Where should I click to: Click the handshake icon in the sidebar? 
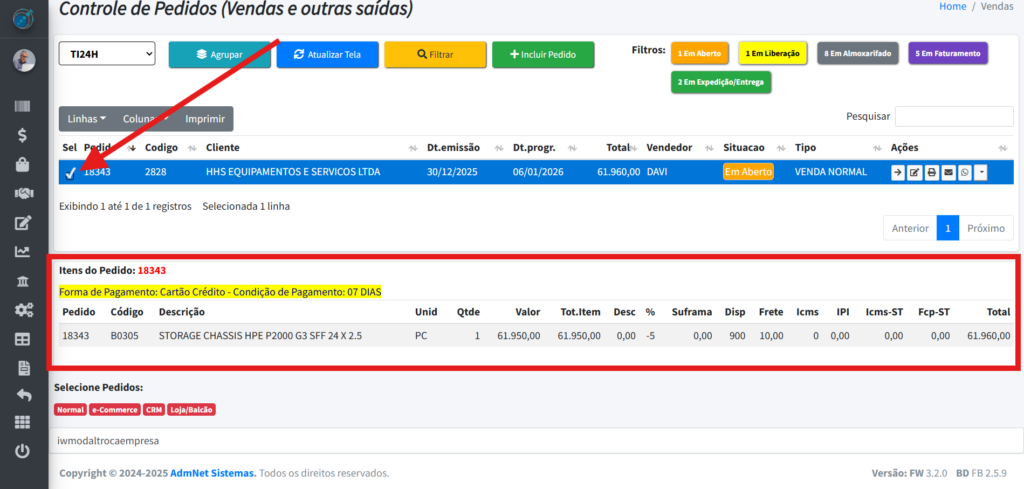22,193
